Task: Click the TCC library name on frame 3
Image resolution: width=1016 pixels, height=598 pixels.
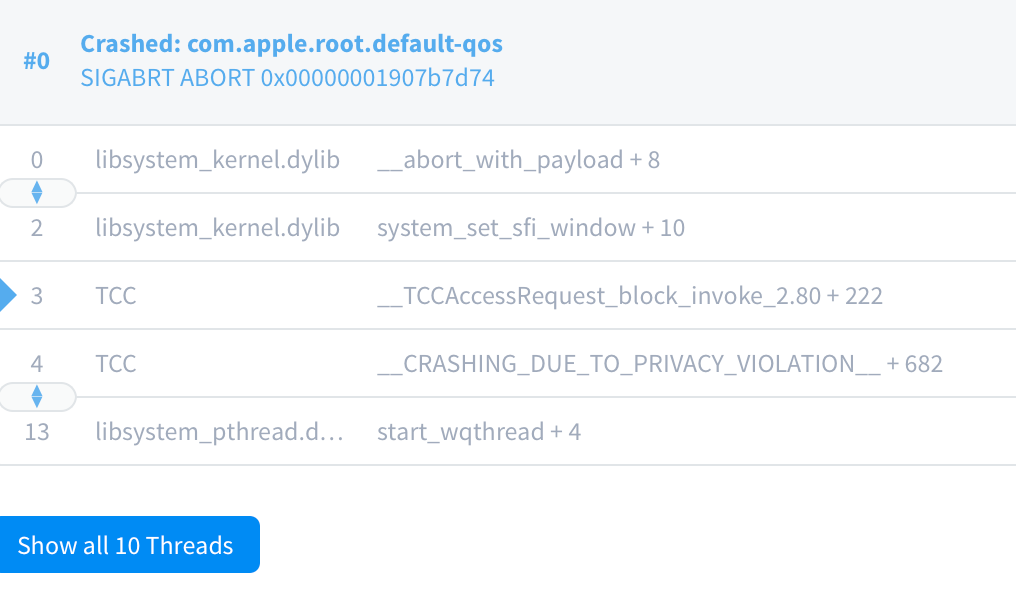Action: click(x=116, y=295)
